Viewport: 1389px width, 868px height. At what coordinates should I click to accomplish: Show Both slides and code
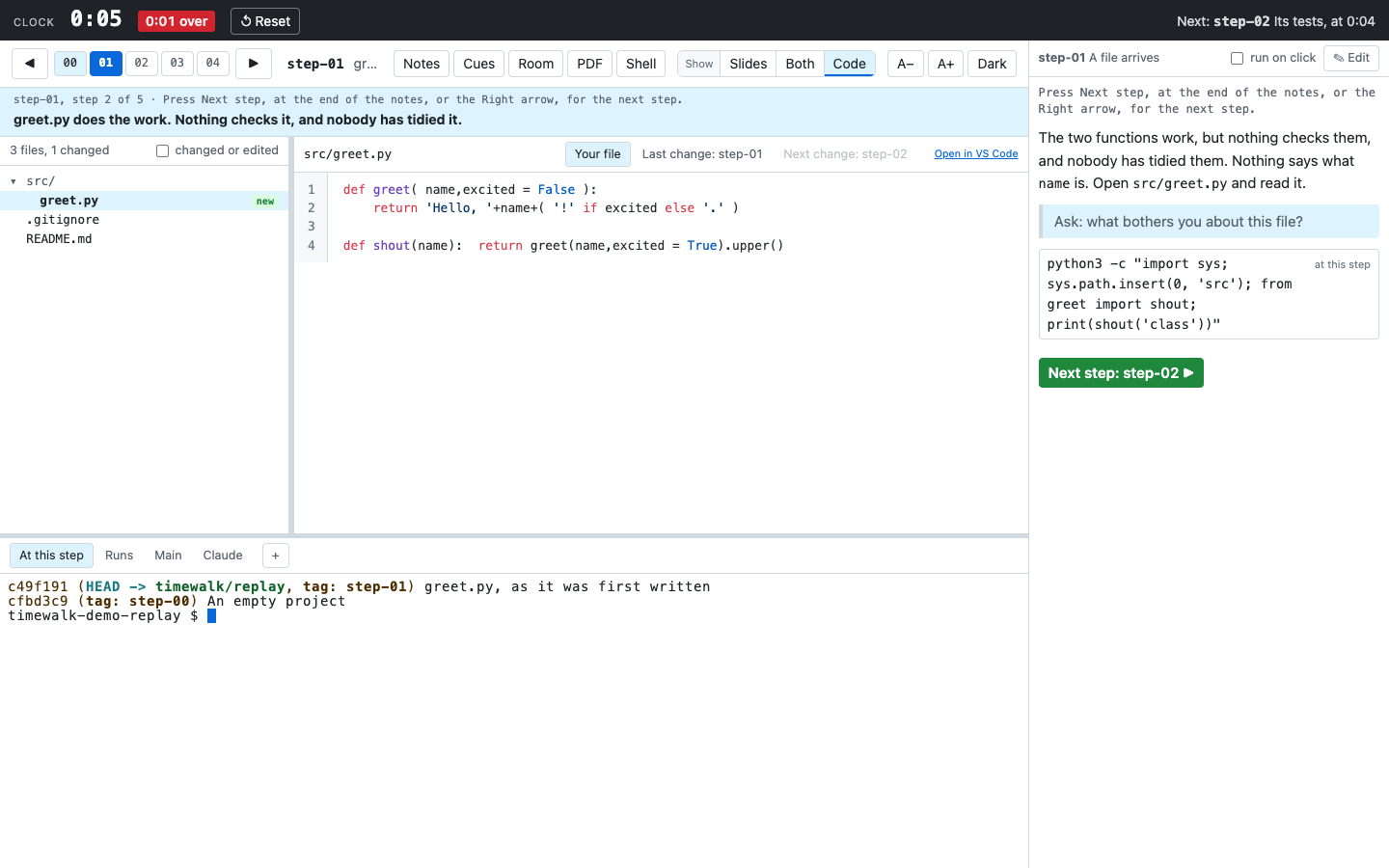pos(800,64)
